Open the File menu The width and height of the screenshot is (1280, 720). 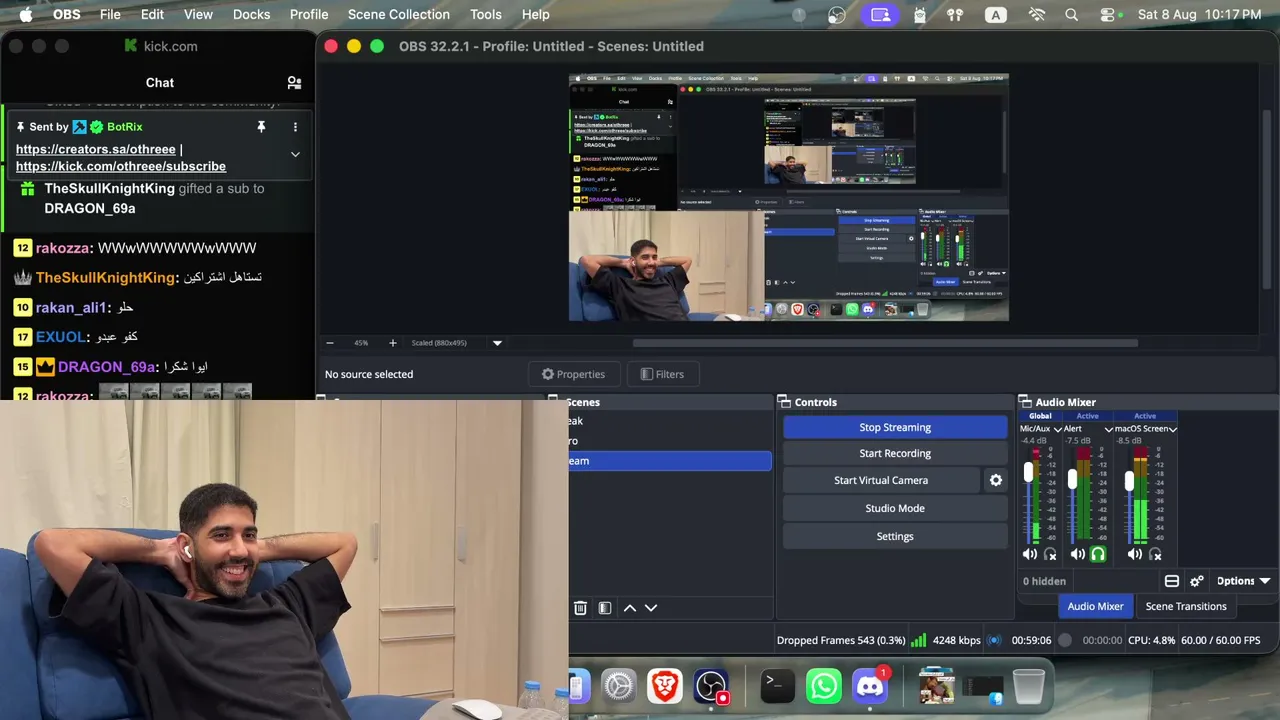110,15
